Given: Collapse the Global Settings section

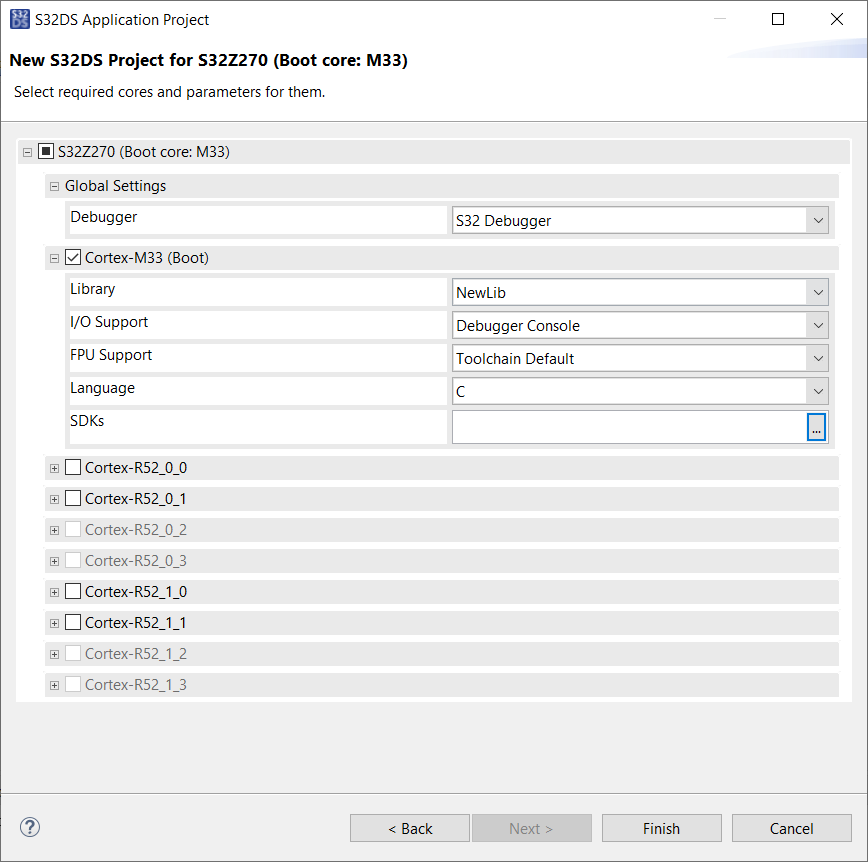Looking at the screenshot, I should click(54, 186).
